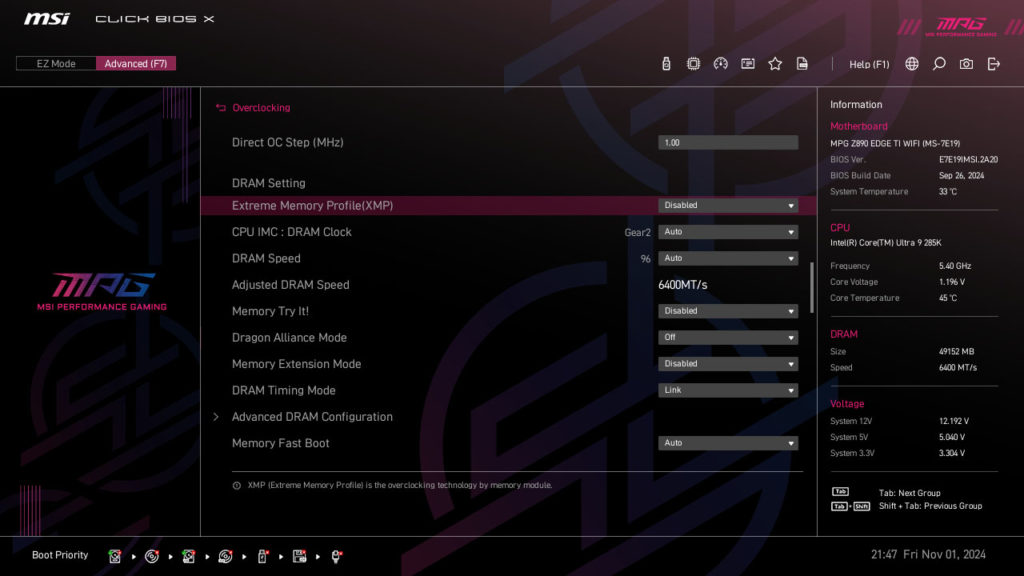Image resolution: width=1024 pixels, height=576 pixels.
Task: Select the Favorites star icon in toolbar
Action: (x=775, y=63)
